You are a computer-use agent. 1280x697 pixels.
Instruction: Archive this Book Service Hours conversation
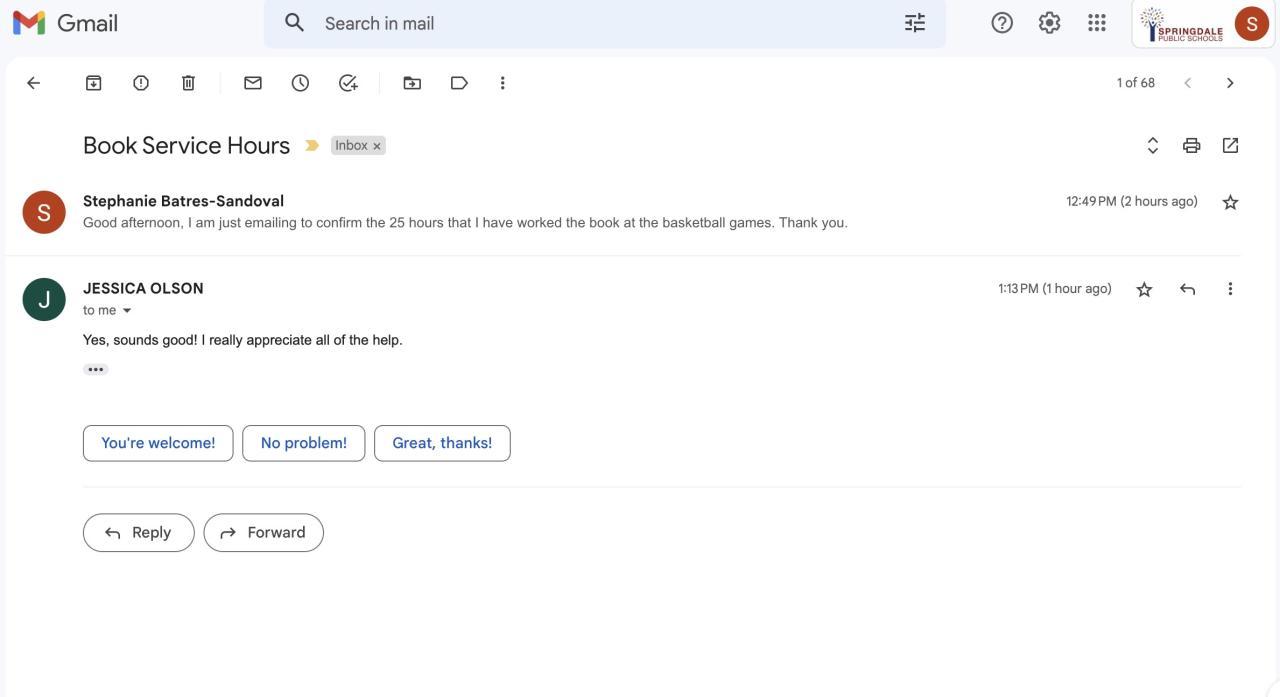(93, 83)
